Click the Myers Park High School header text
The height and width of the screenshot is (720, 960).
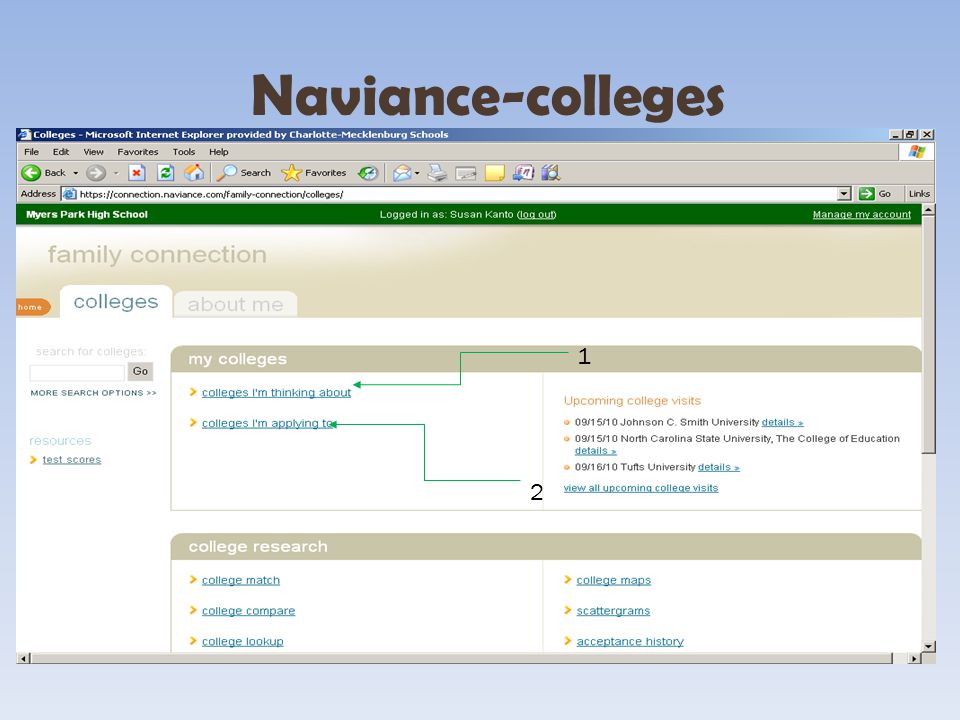click(x=87, y=214)
